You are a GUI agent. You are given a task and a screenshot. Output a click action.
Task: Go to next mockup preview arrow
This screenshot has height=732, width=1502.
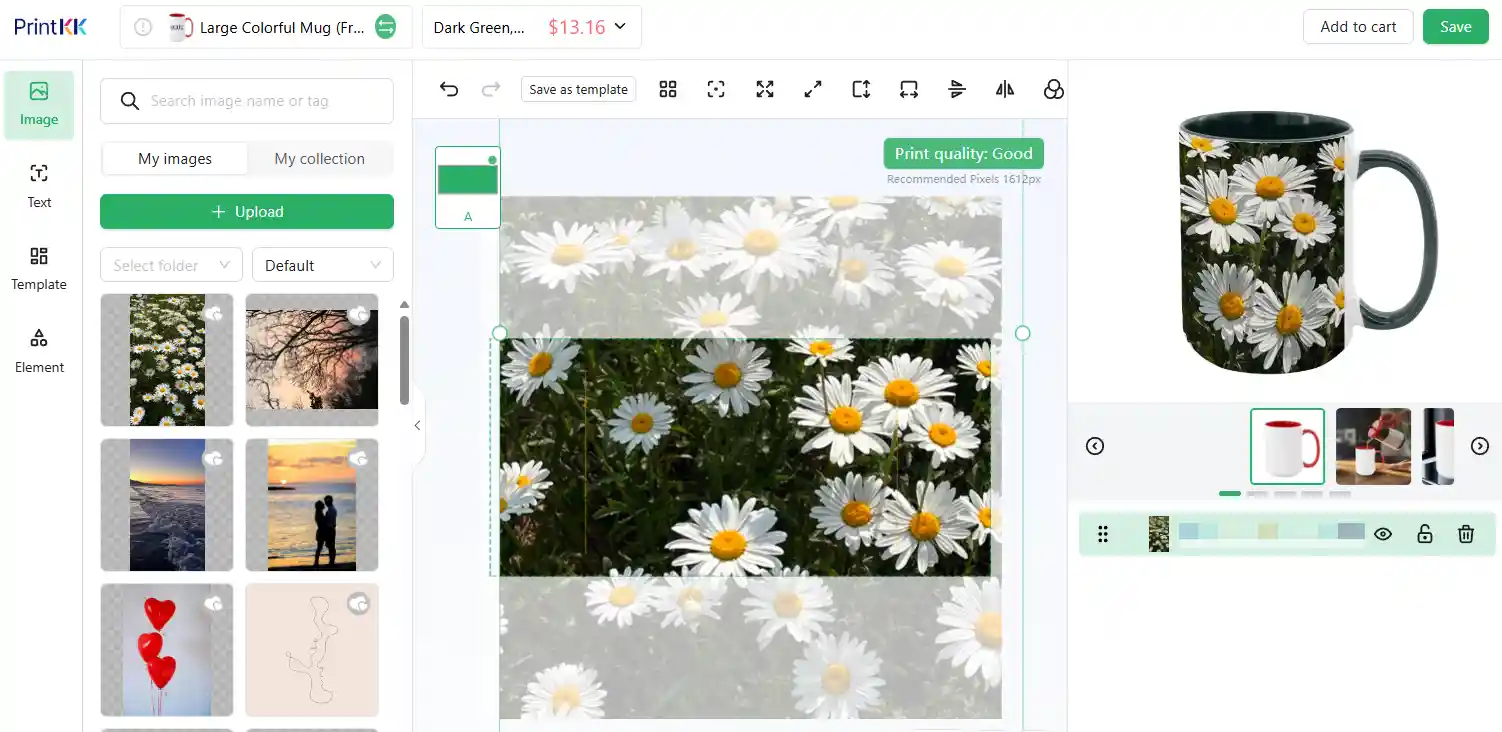pyautogui.click(x=1480, y=446)
